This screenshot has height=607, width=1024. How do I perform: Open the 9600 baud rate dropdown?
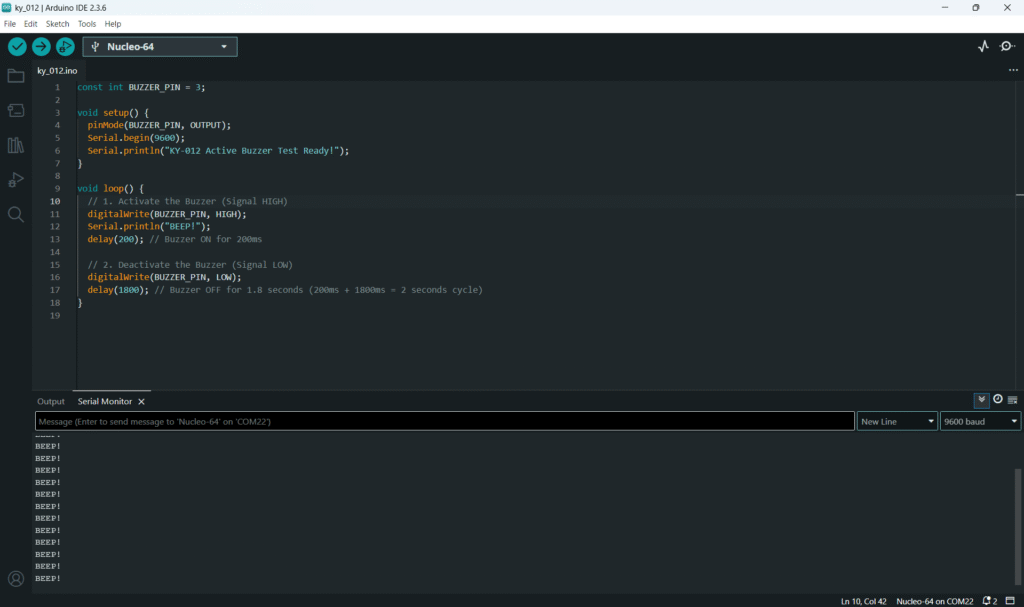click(x=980, y=422)
